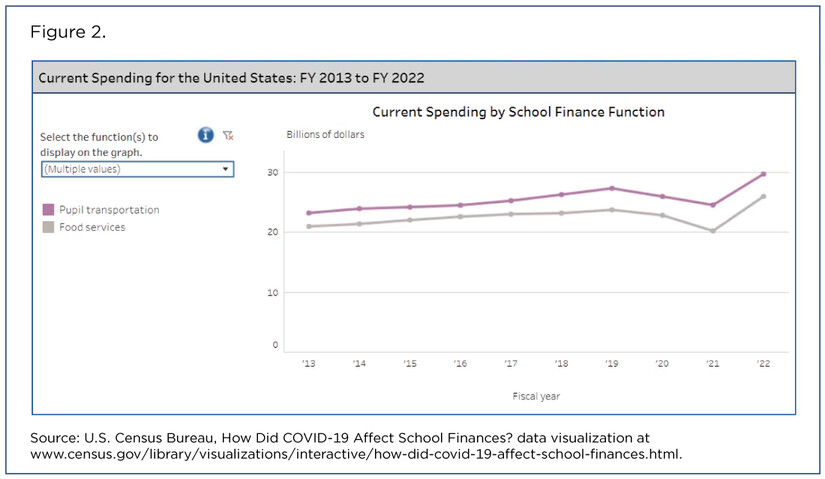Click the Pupil transportation data point for '22

tap(764, 174)
